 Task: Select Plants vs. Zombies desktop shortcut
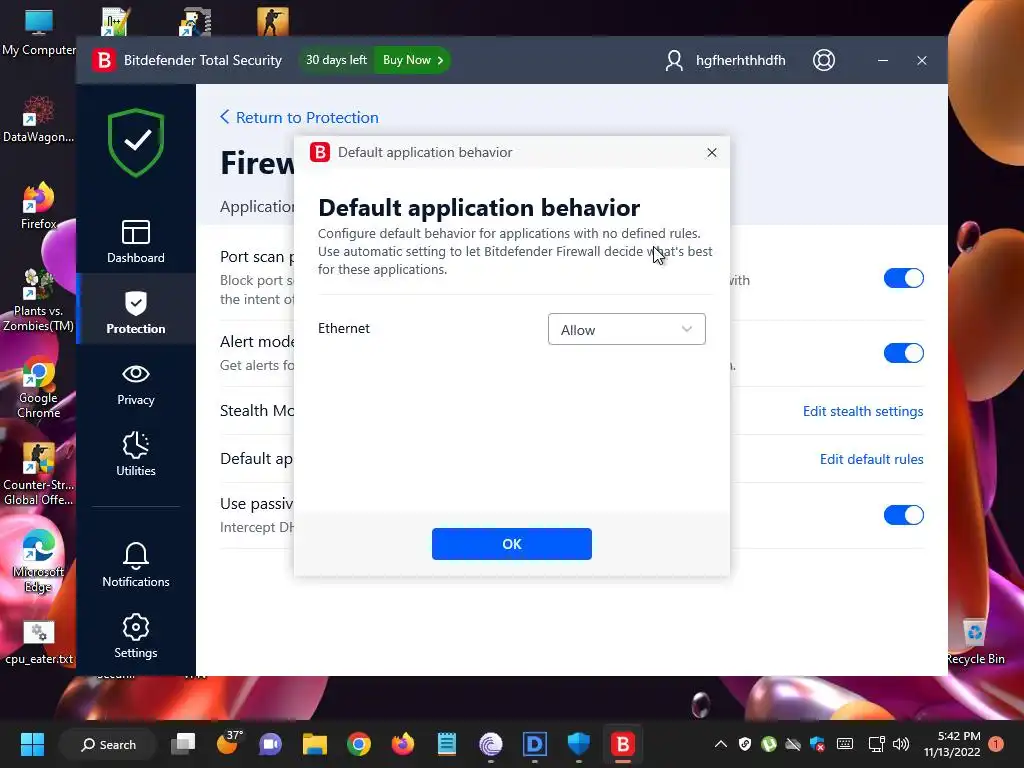pos(38,300)
